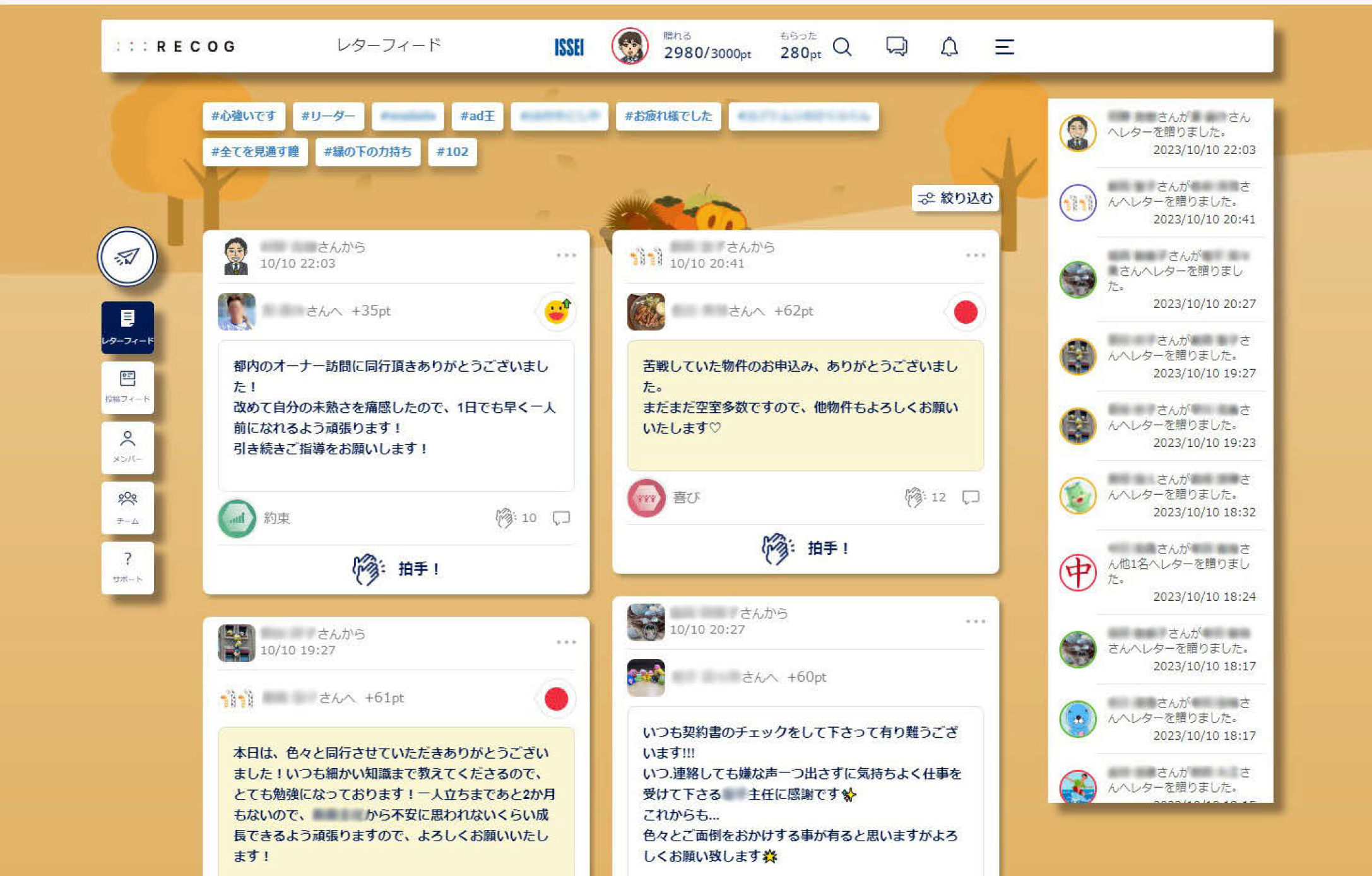Open the activity entry from 2023/10/10 18:32

tap(1159, 495)
